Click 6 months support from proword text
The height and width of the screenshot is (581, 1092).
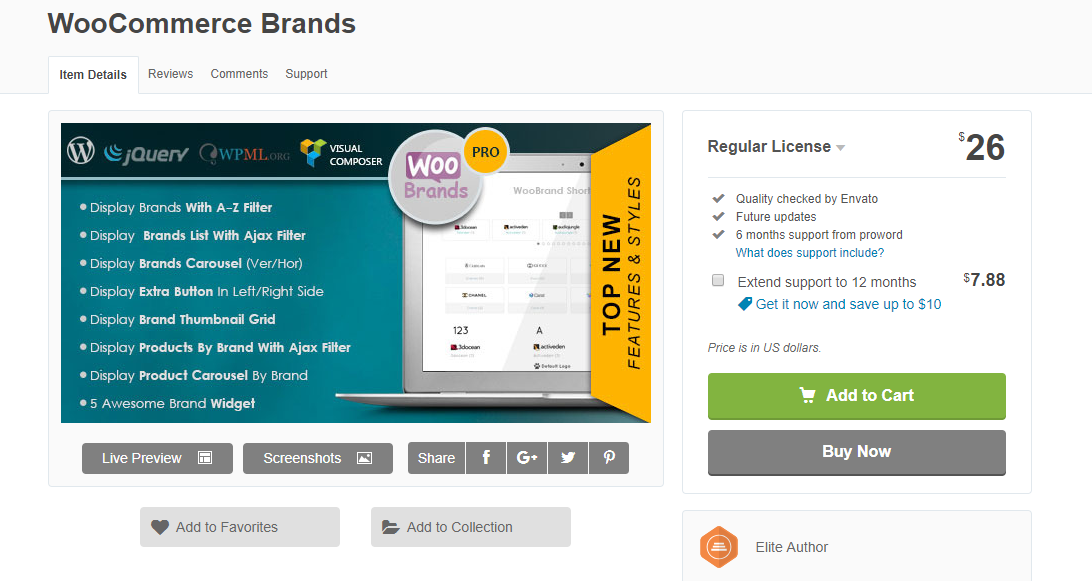(x=819, y=235)
